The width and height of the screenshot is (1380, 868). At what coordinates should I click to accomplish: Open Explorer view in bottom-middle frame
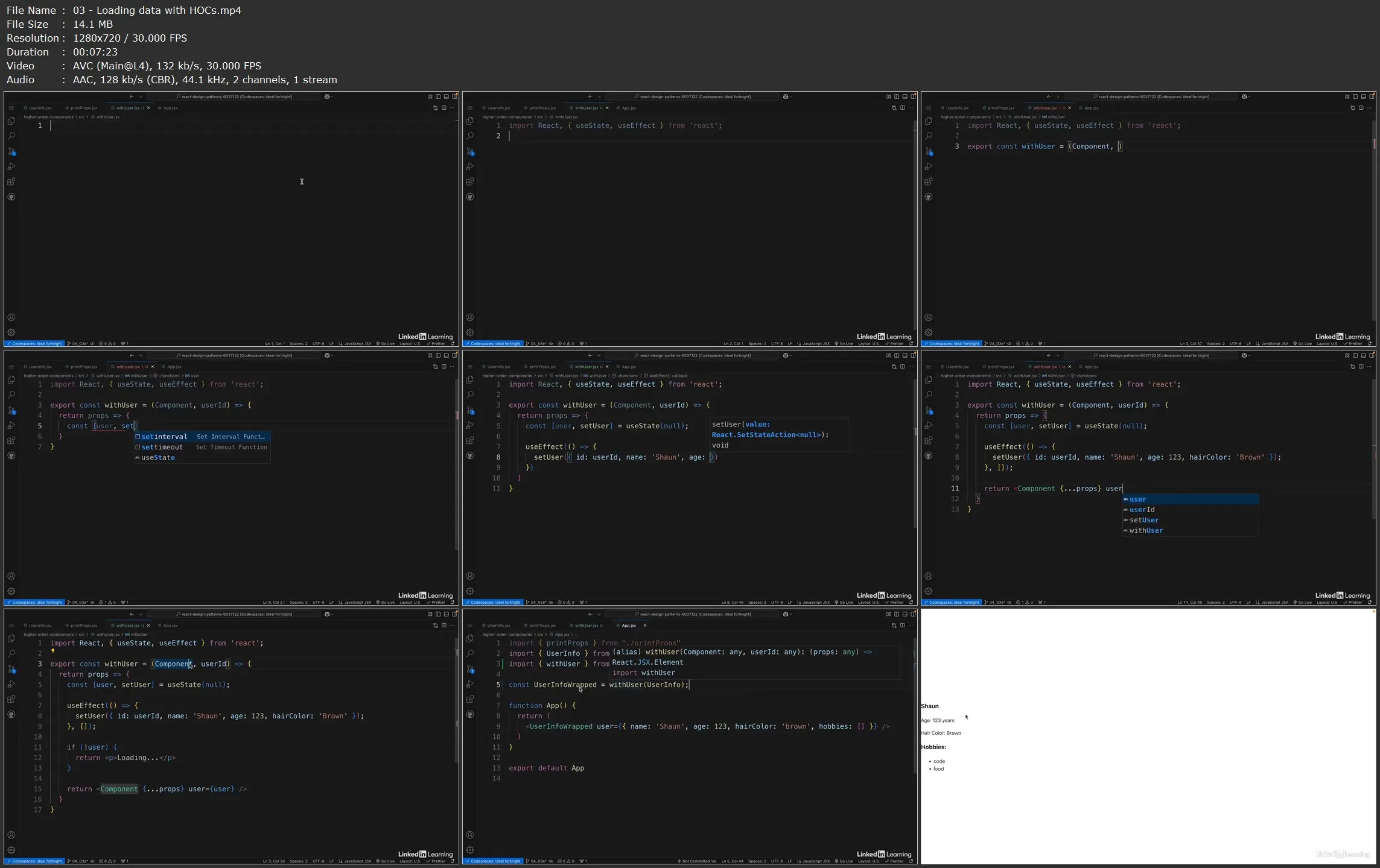470,638
